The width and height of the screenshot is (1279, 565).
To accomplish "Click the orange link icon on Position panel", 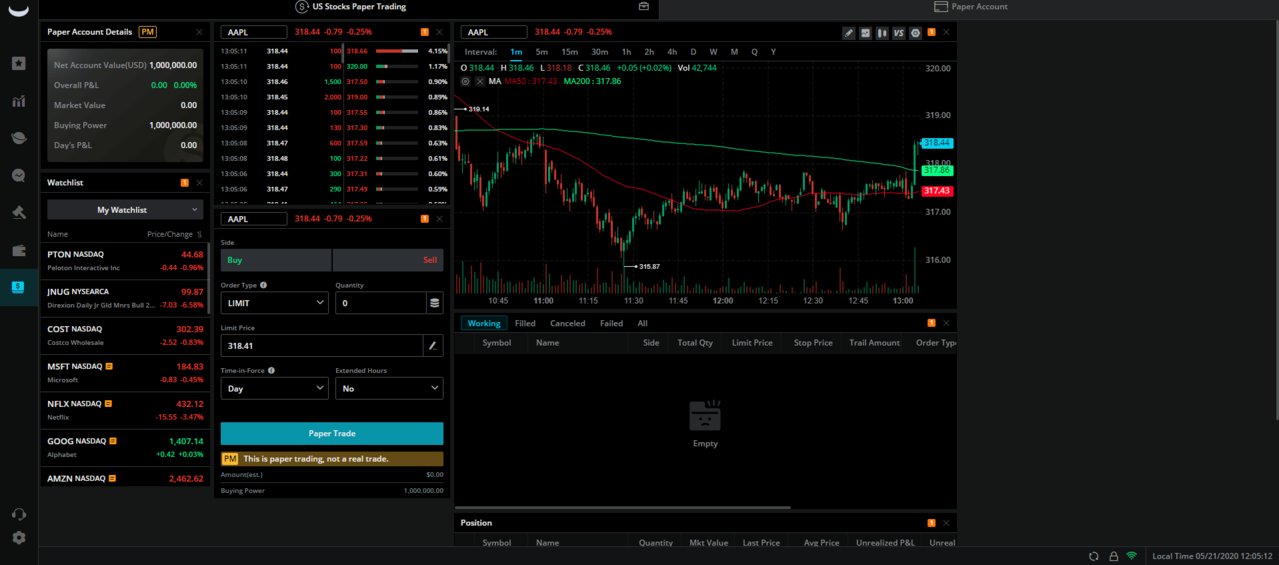I will (x=932, y=523).
